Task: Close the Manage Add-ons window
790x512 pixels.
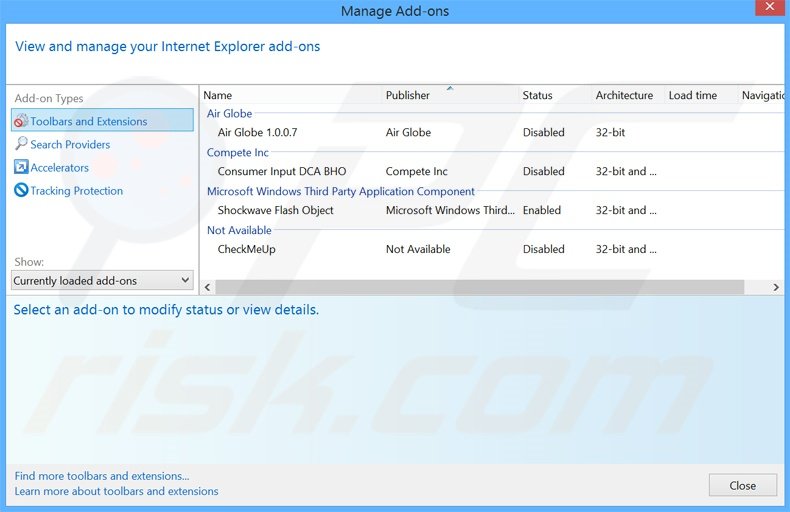Action: [769, 7]
